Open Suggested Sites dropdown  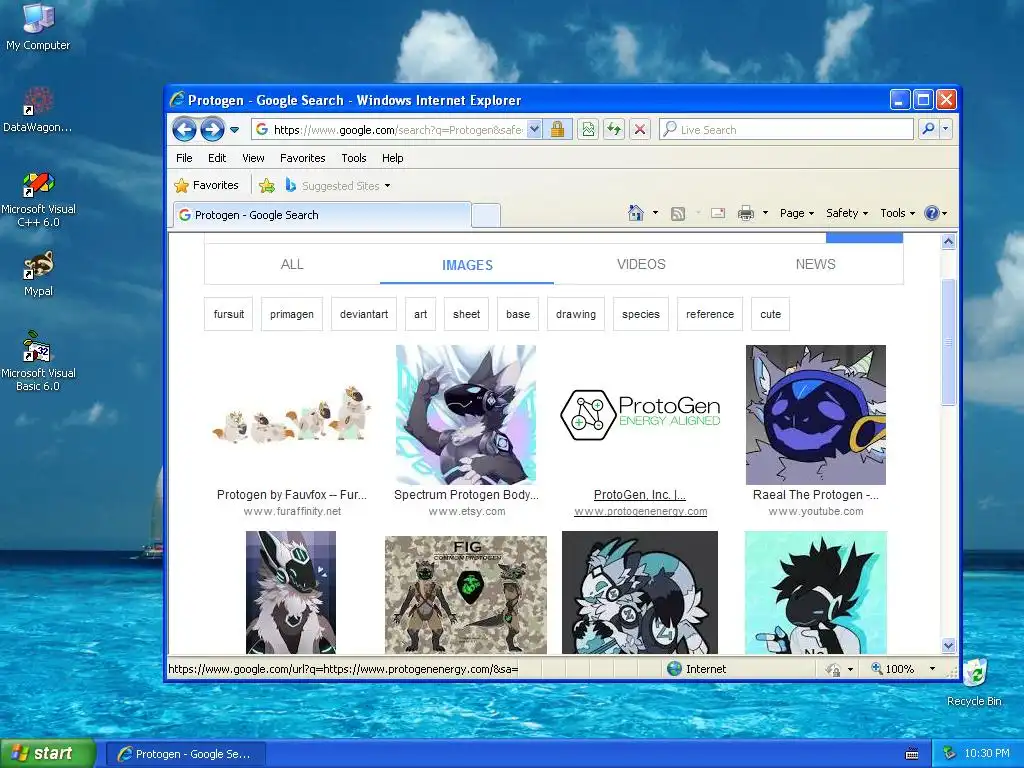(338, 186)
